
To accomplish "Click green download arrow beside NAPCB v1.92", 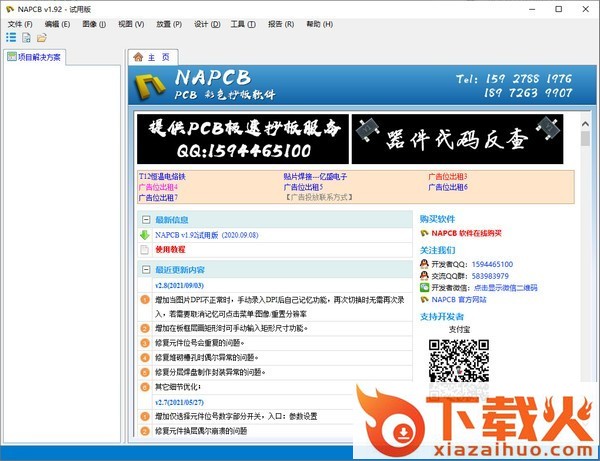I will pos(145,235).
